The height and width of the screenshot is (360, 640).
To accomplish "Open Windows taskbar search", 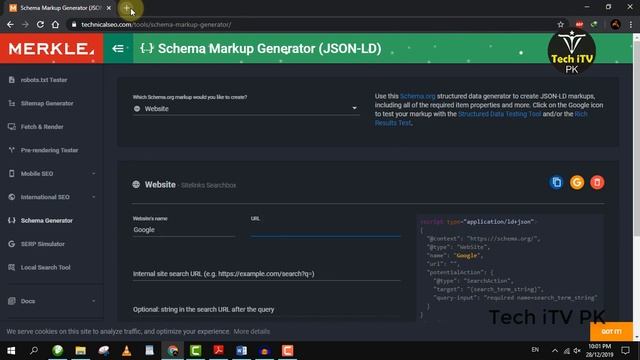I will tap(34, 351).
